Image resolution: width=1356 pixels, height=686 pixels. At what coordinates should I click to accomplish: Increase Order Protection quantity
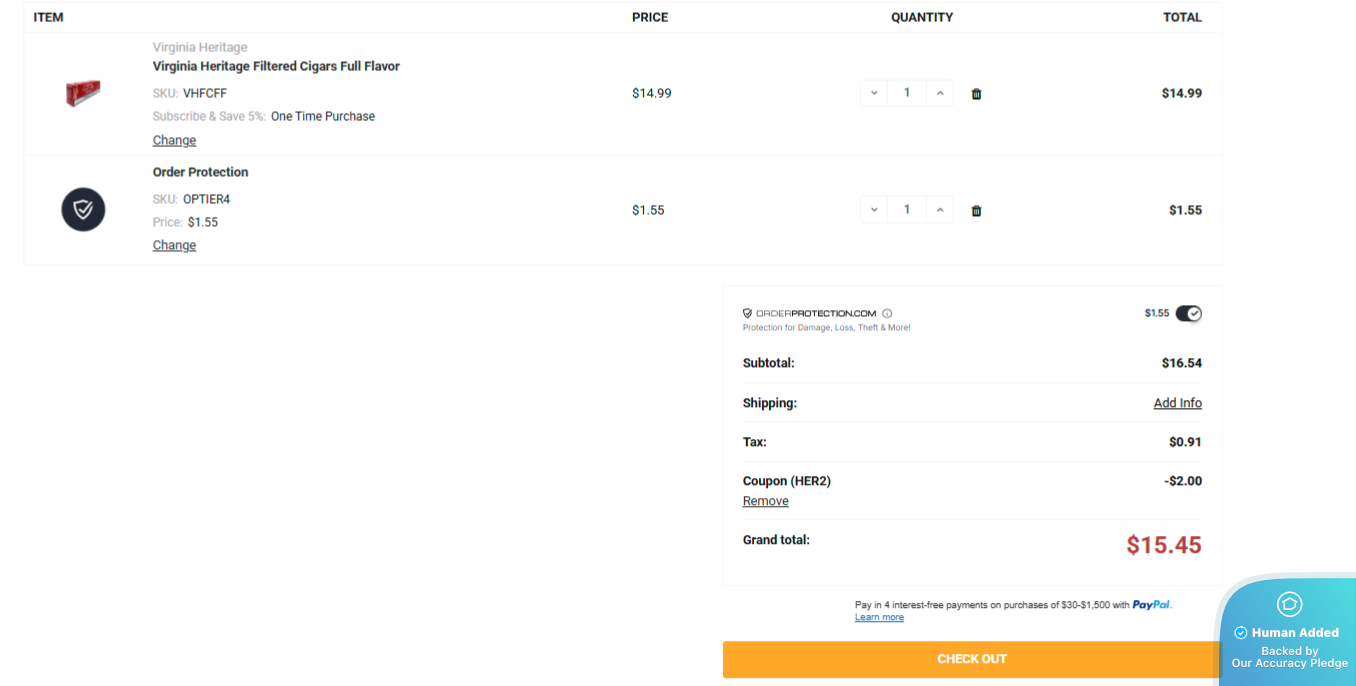pos(940,210)
